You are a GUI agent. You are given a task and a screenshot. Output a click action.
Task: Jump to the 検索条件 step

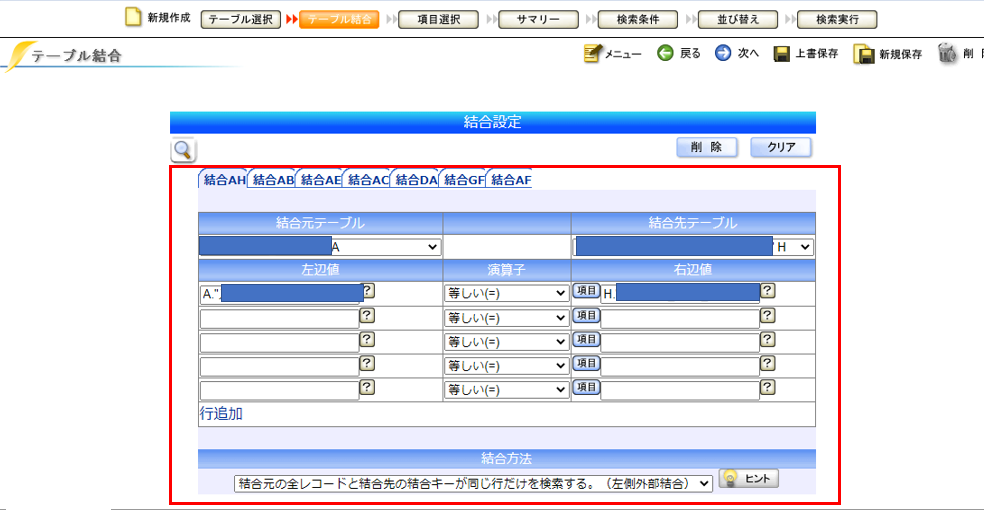click(x=638, y=19)
